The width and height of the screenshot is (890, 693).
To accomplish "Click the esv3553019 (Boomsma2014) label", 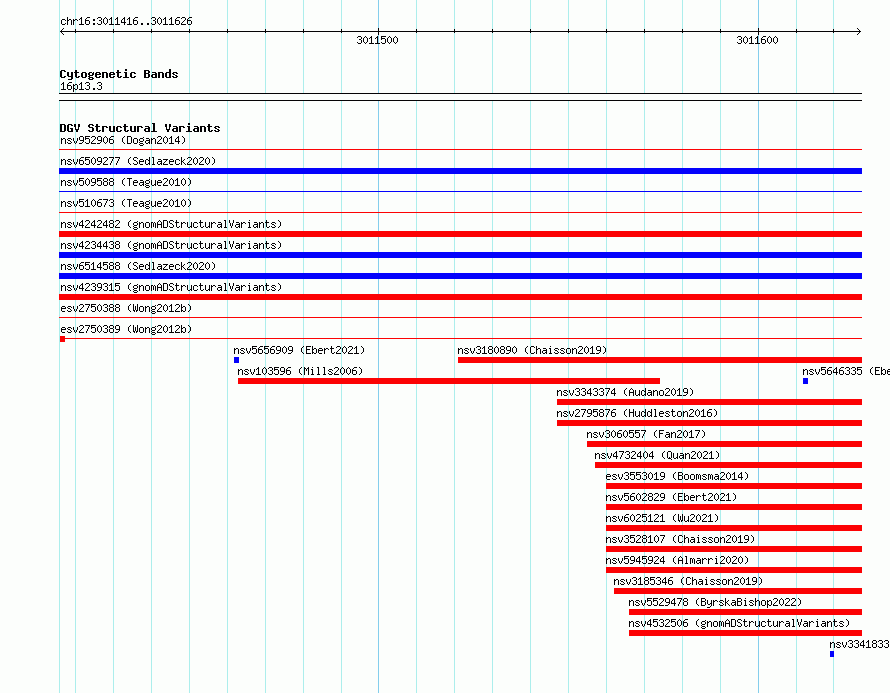I will click(x=677, y=476).
